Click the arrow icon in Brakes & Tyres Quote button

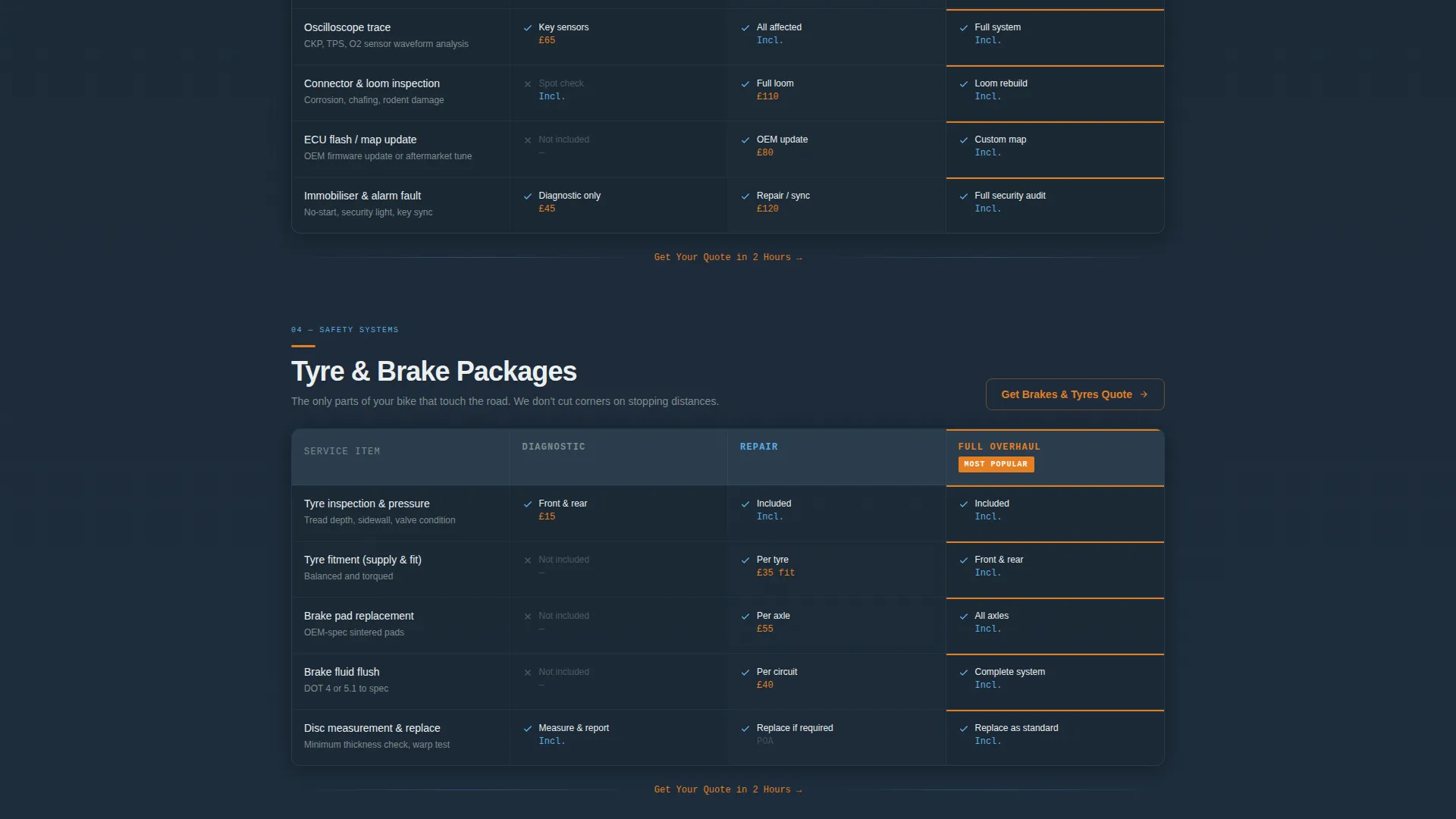coord(1144,394)
